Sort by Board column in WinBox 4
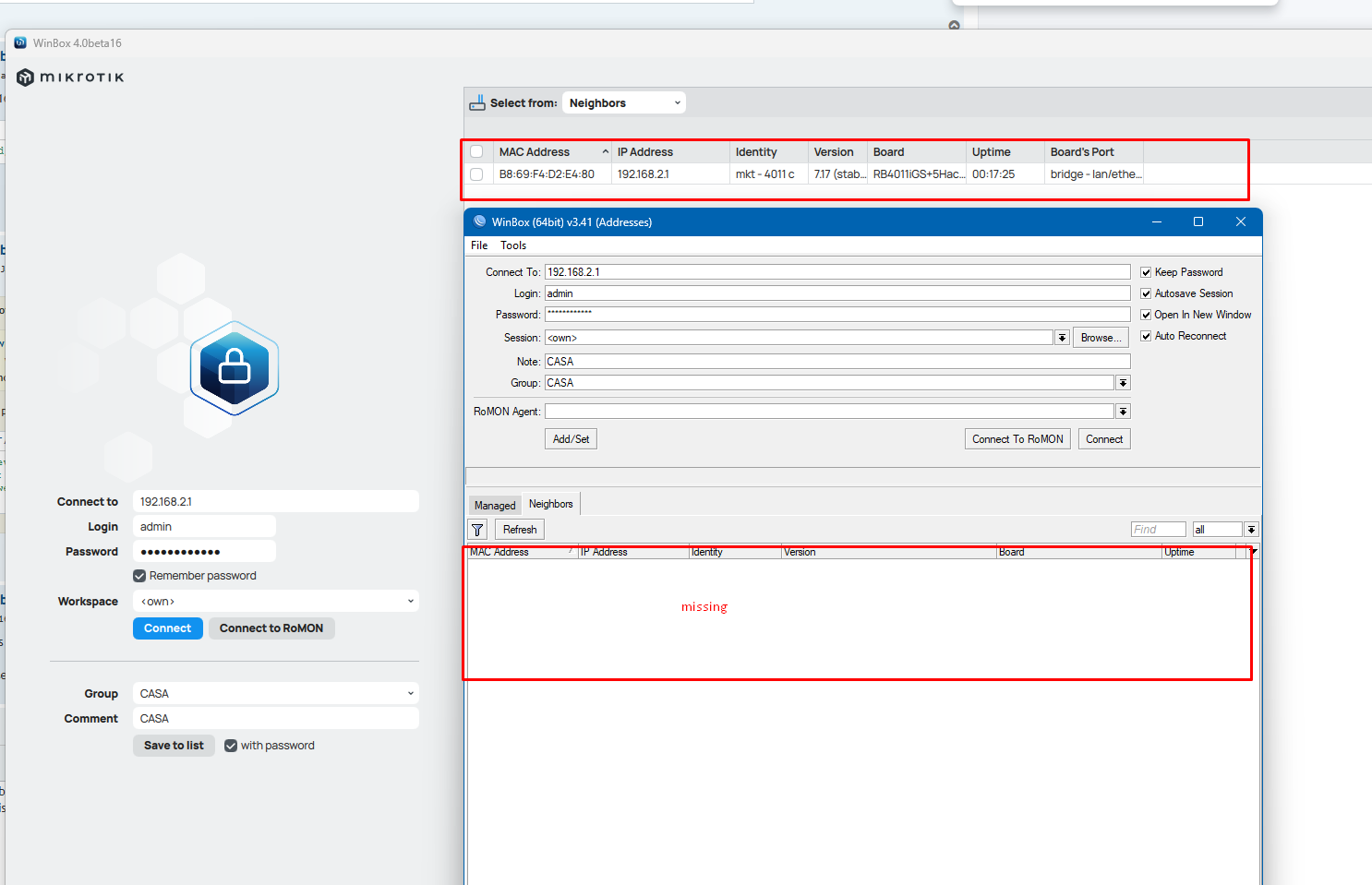Image resolution: width=1372 pixels, height=885 pixels. coord(917,151)
